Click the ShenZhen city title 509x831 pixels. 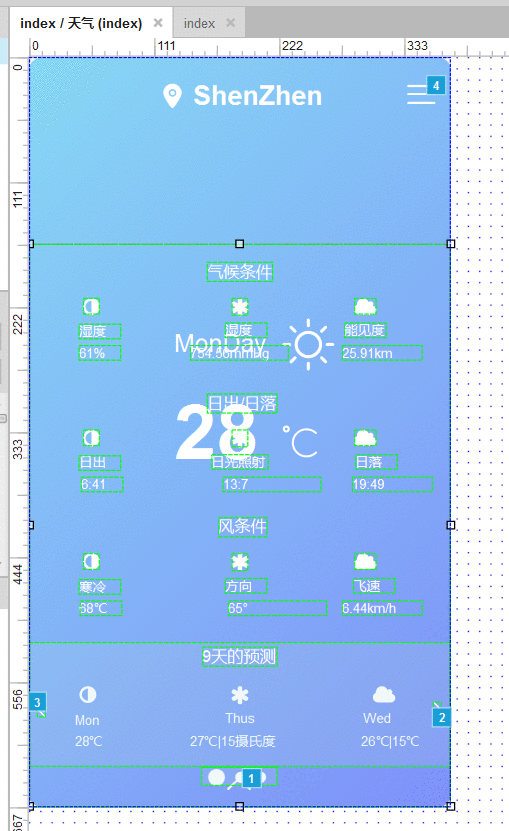(x=258, y=96)
